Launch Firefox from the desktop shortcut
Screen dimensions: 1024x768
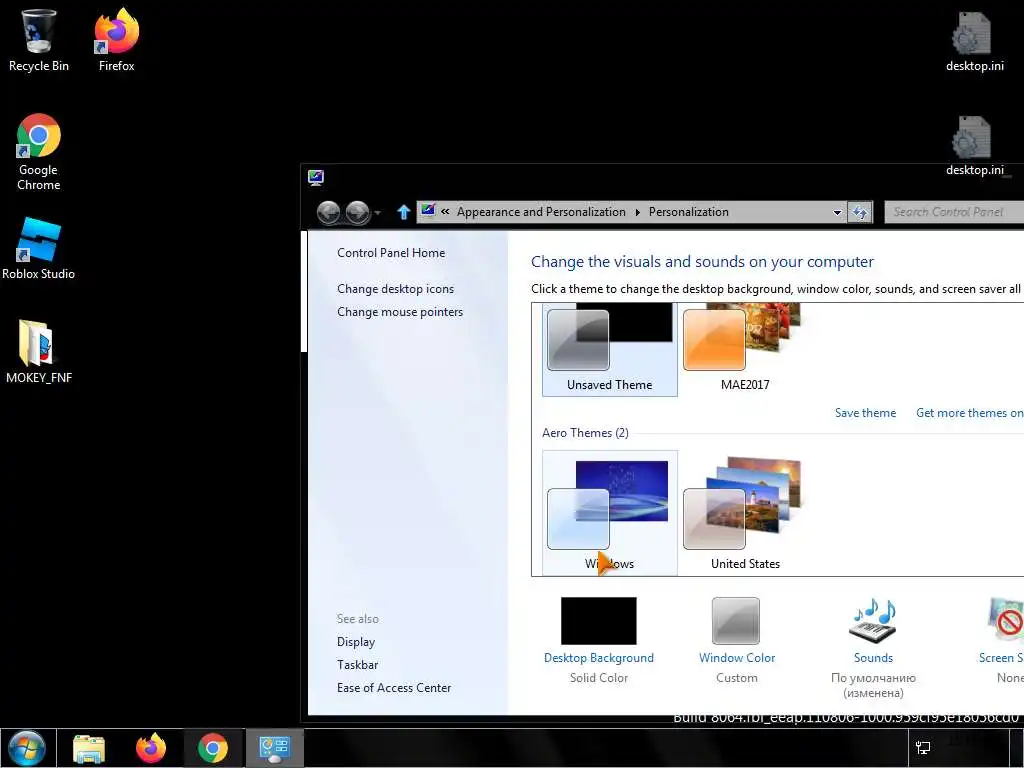(x=116, y=40)
